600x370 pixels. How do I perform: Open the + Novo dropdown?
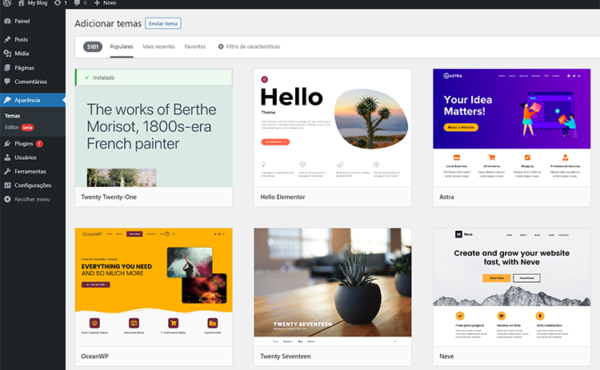(105, 3)
